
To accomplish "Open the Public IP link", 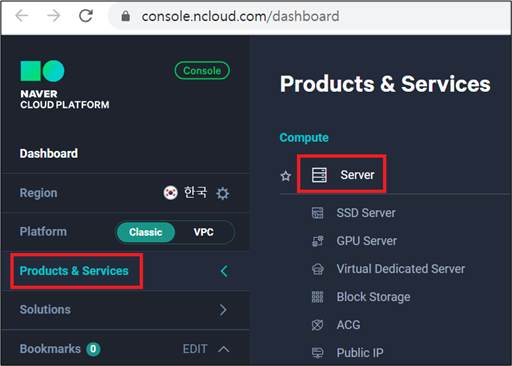I will click(x=360, y=353).
